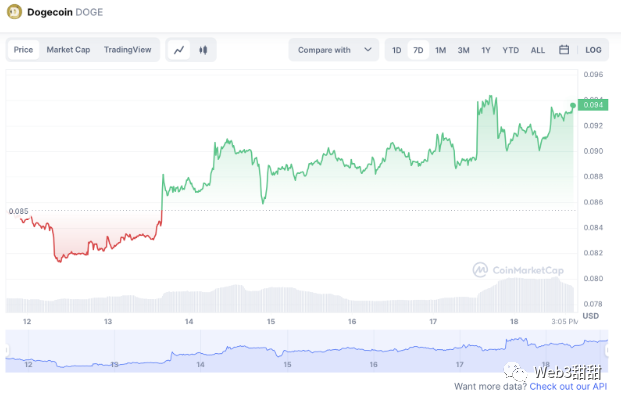Screen dimensions: 621x399
Task: Select the 7D time range
Action: coord(418,50)
